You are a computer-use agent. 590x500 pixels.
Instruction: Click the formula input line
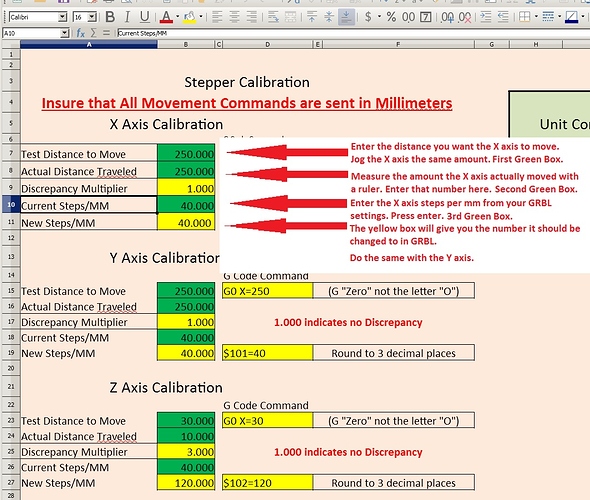coord(353,33)
